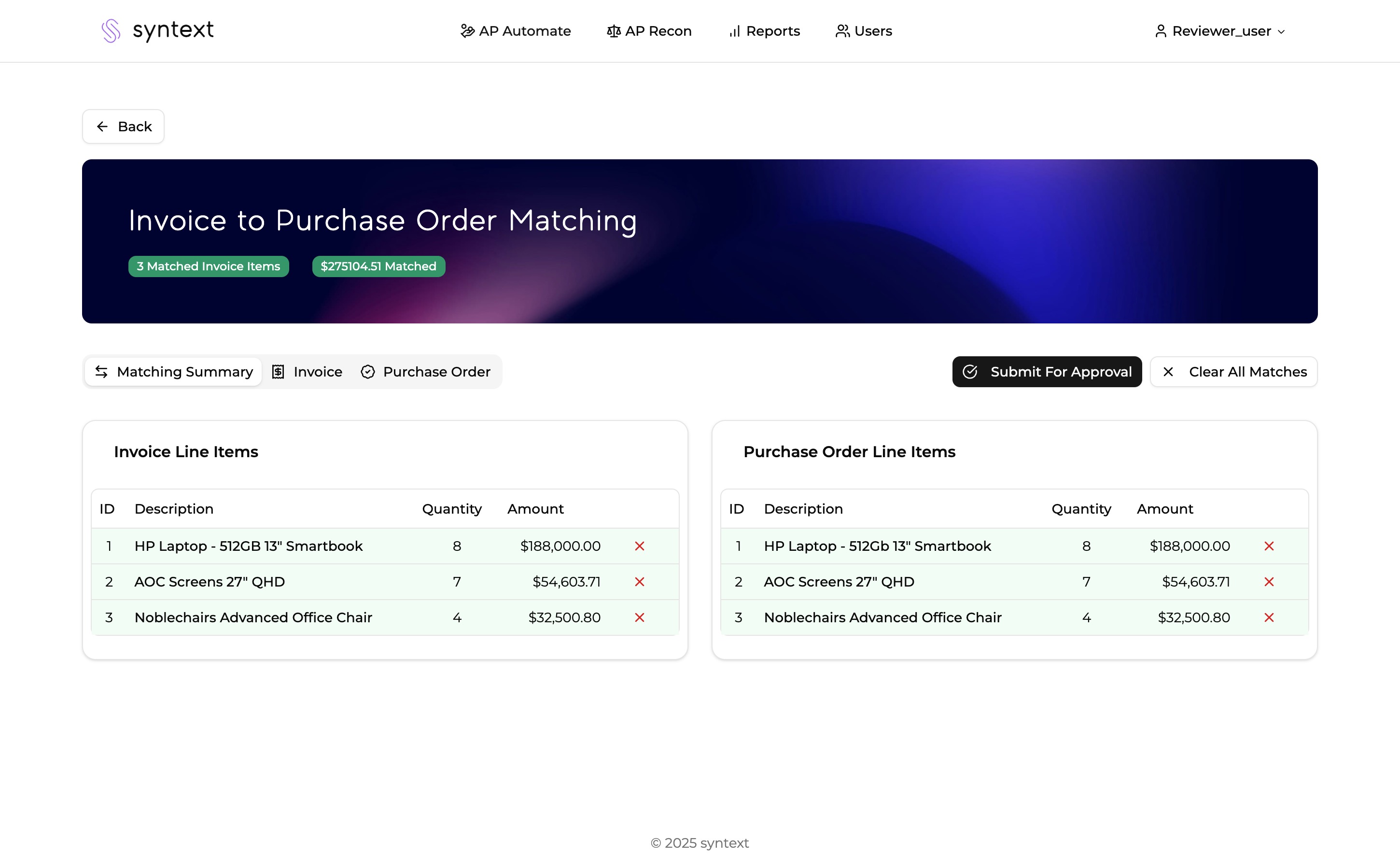The height and width of the screenshot is (868, 1400).
Task: Click the syntext logo icon
Action: (111, 31)
